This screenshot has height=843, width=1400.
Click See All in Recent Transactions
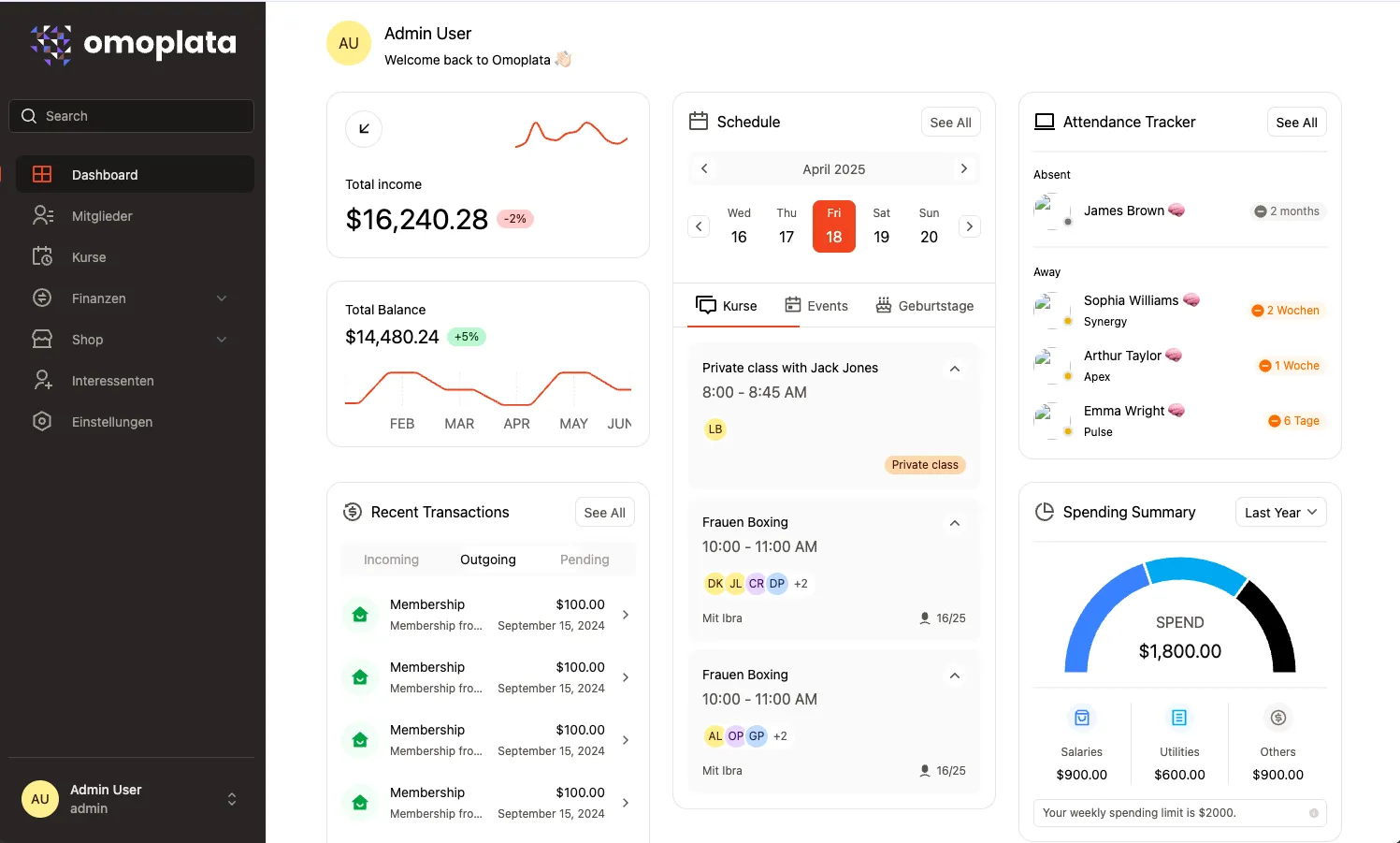604,512
